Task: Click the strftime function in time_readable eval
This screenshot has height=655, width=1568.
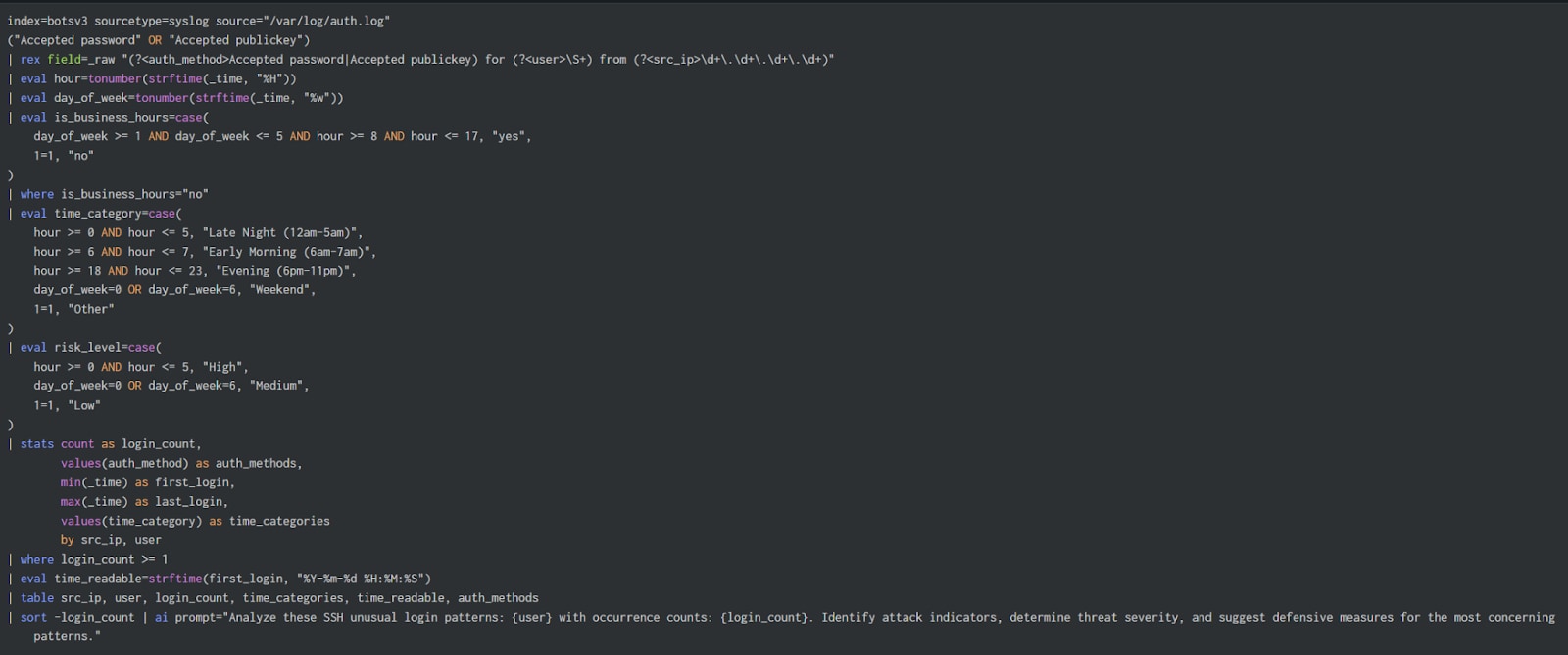Action: pyautogui.click(x=175, y=579)
